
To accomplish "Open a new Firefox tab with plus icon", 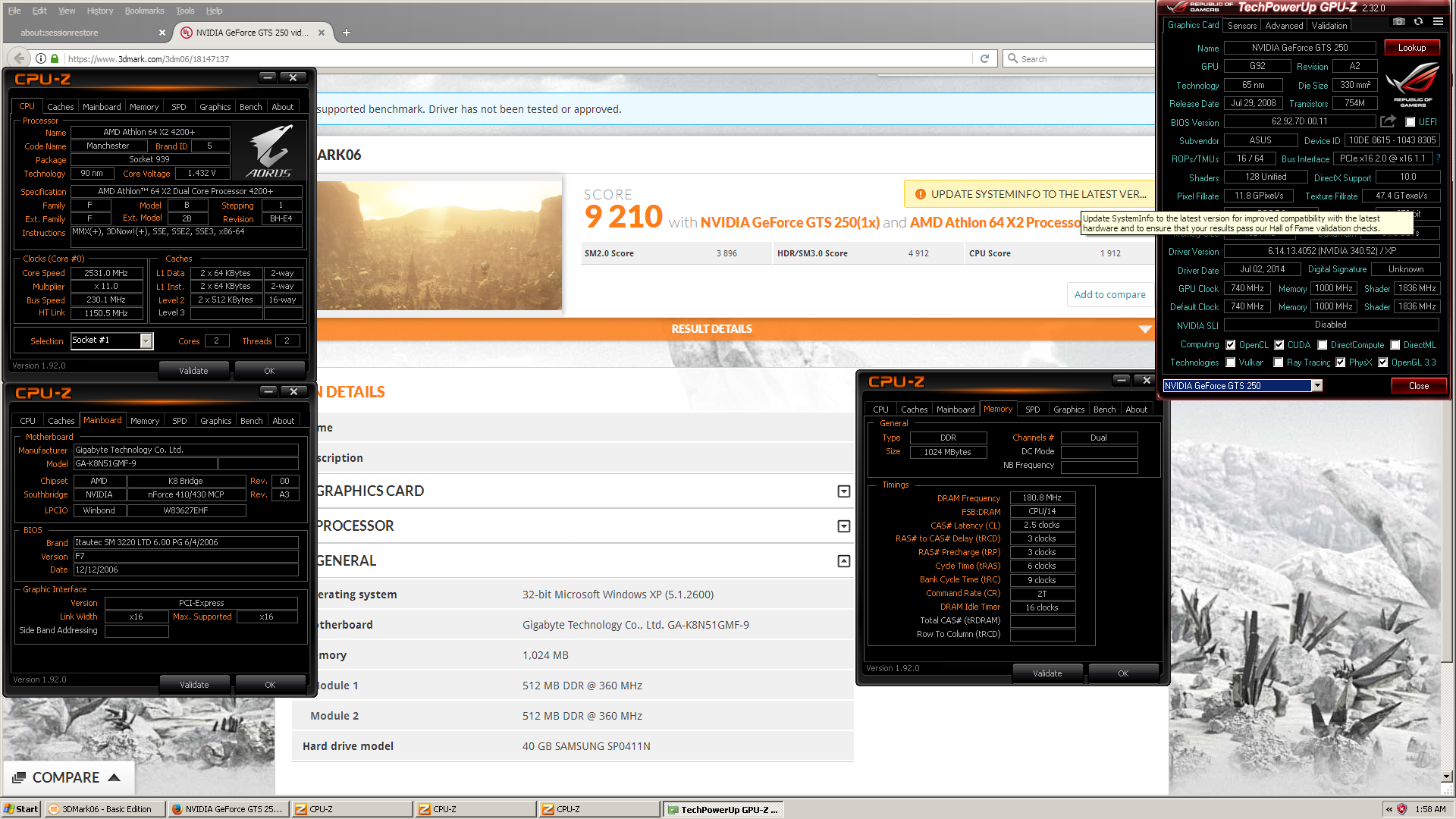I will [x=347, y=33].
